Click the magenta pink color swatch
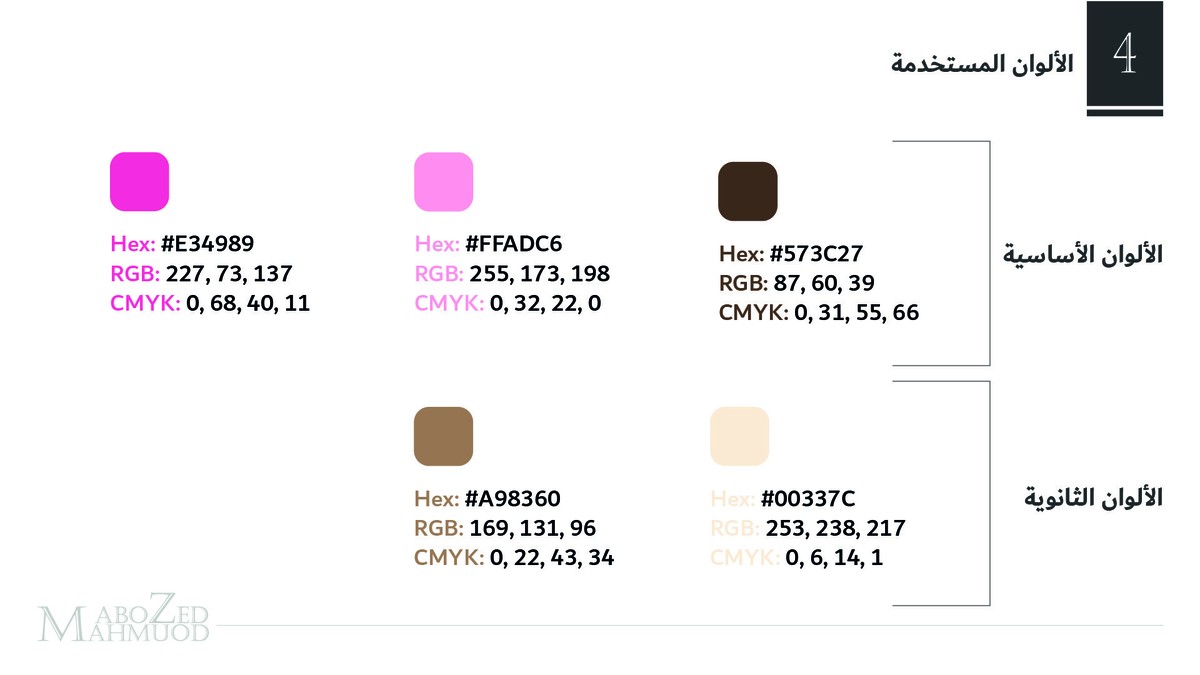 pyautogui.click(x=139, y=182)
